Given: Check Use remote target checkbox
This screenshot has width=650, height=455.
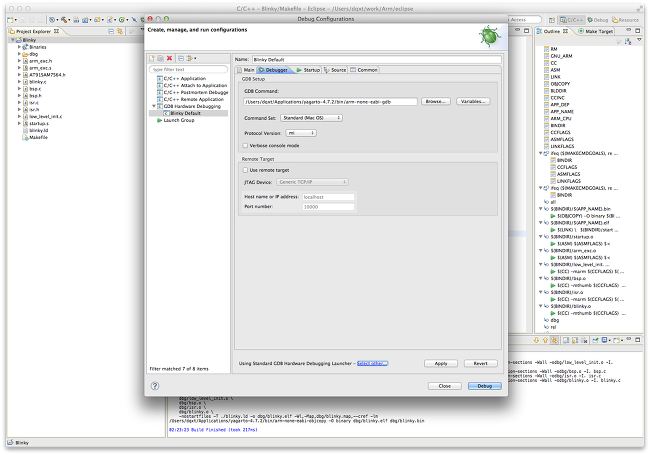Looking at the screenshot, I should pos(245,170).
